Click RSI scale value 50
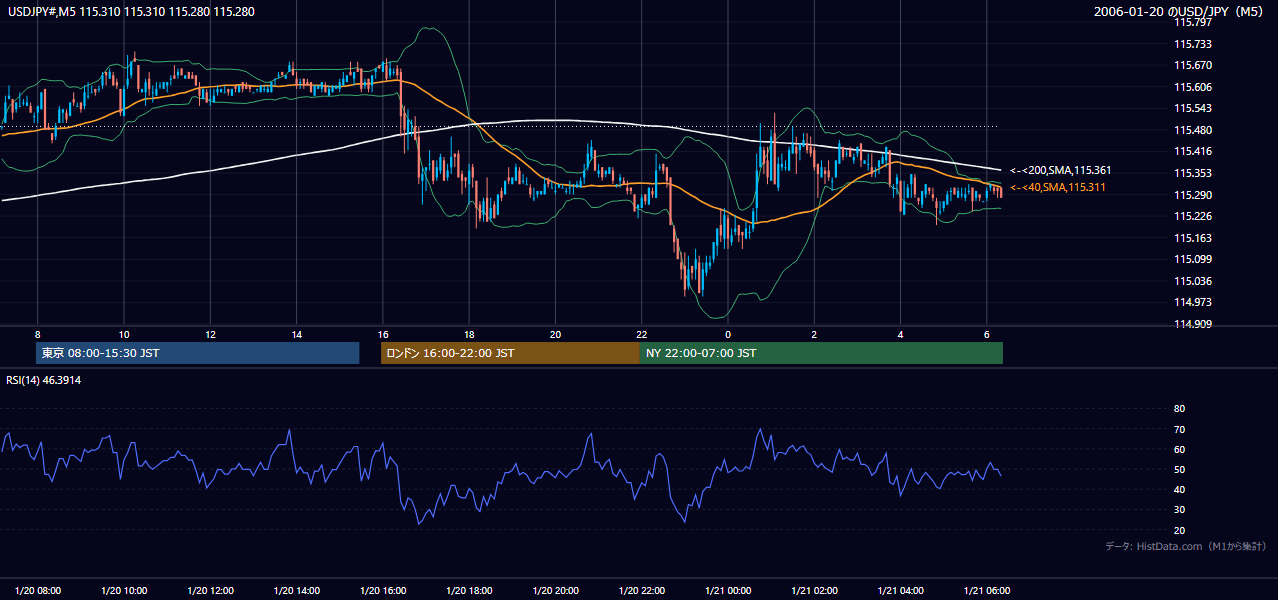 click(x=1179, y=469)
